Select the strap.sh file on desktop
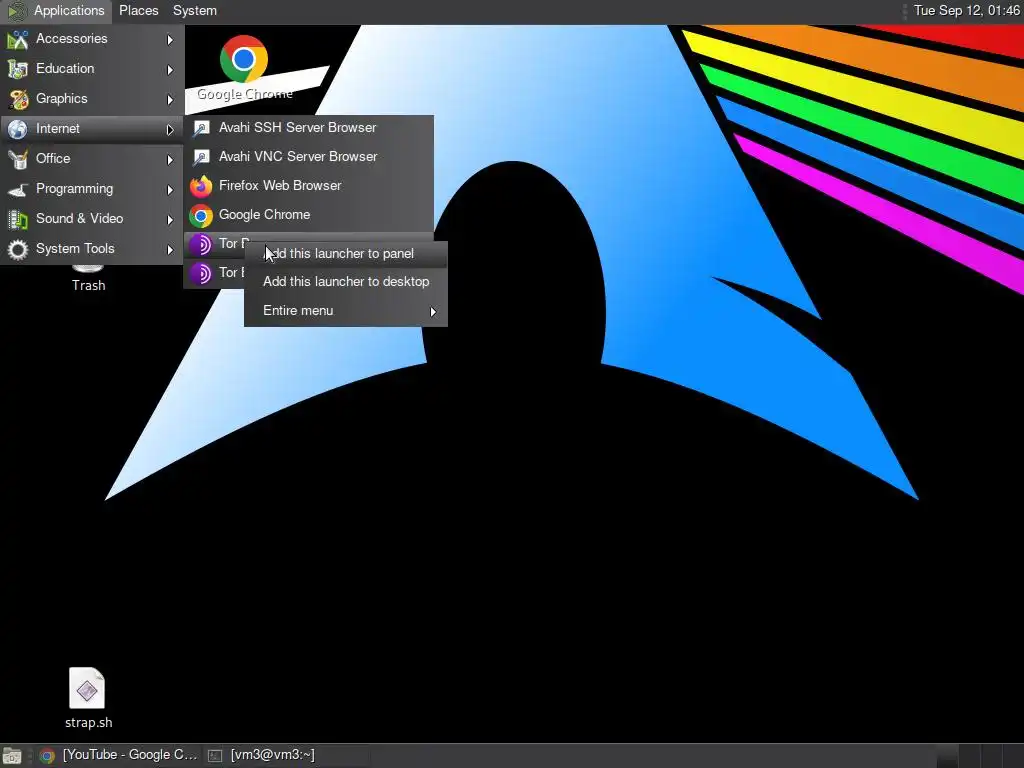 pos(88,698)
